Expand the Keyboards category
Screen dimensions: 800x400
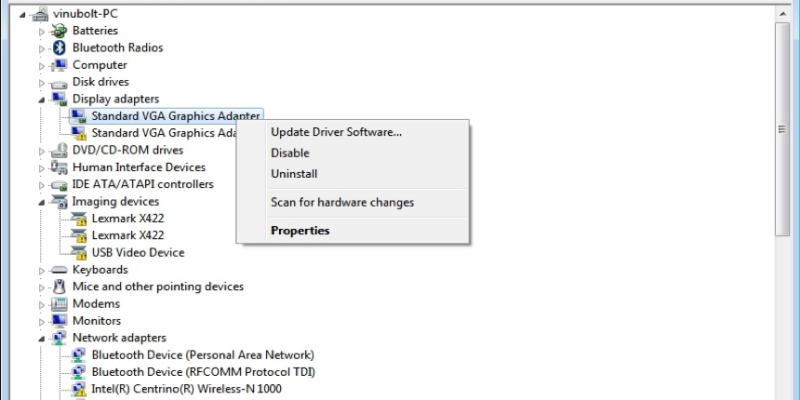42,270
